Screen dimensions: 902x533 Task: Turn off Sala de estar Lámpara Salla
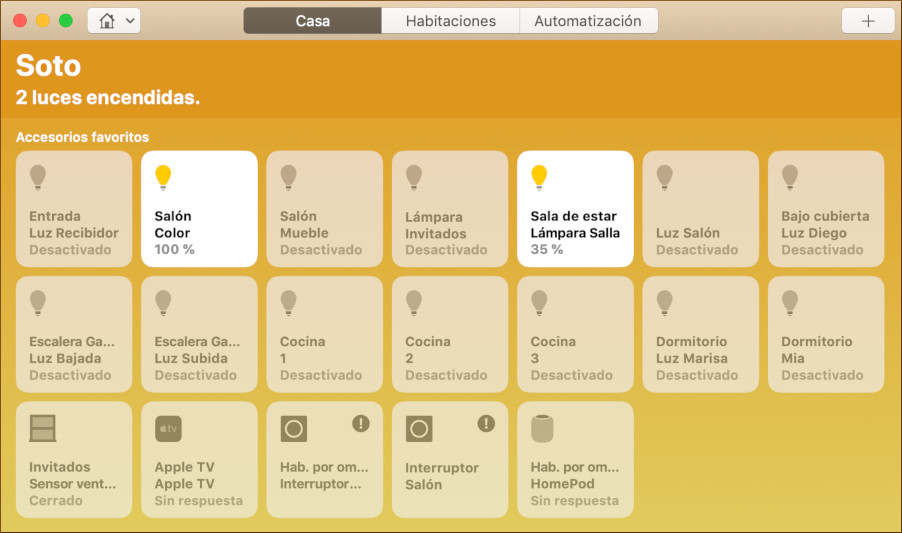tap(575, 209)
